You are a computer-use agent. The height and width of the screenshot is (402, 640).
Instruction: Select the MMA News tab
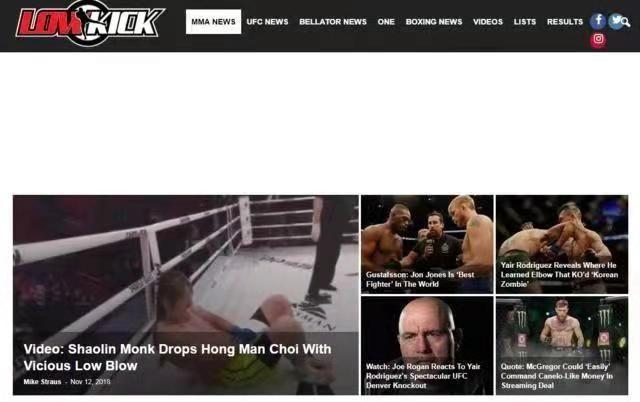tap(213, 22)
